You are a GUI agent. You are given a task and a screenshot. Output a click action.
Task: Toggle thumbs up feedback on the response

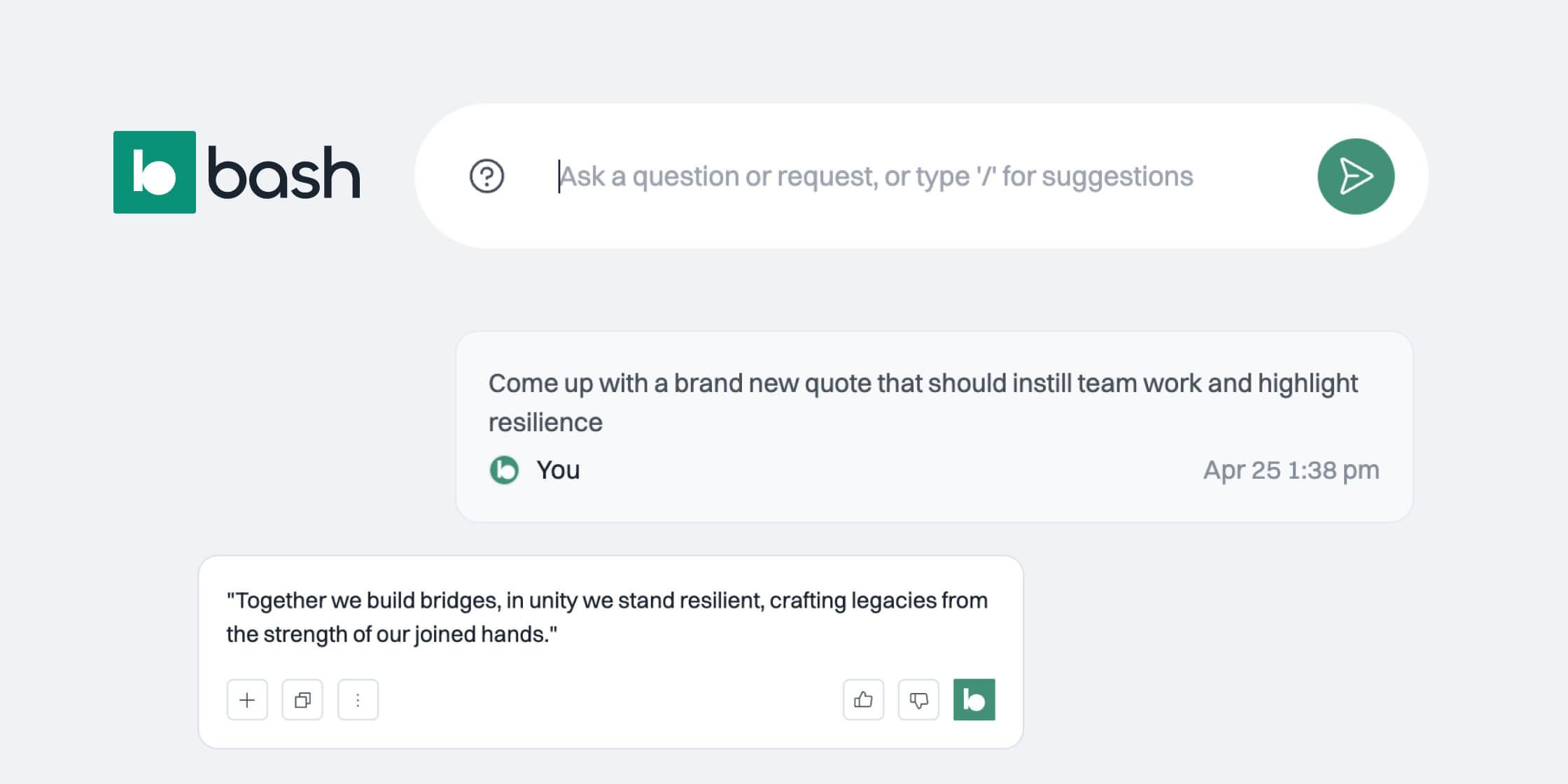[x=863, y=699]
